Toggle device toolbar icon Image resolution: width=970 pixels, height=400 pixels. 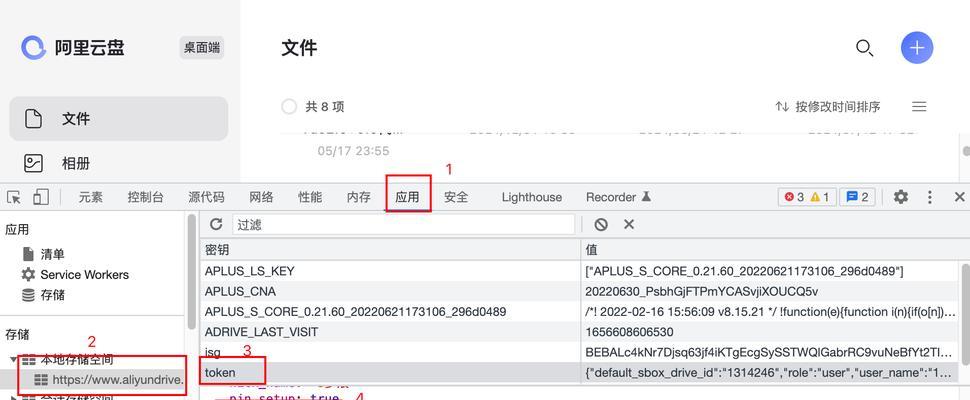click(41, 197)
